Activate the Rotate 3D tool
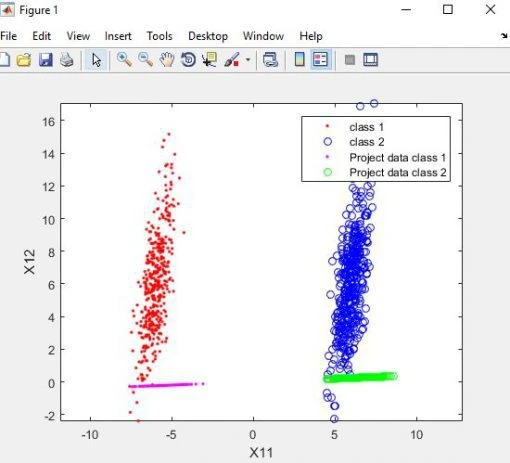This screenshot has width=510, height=463. click(188, 60)
